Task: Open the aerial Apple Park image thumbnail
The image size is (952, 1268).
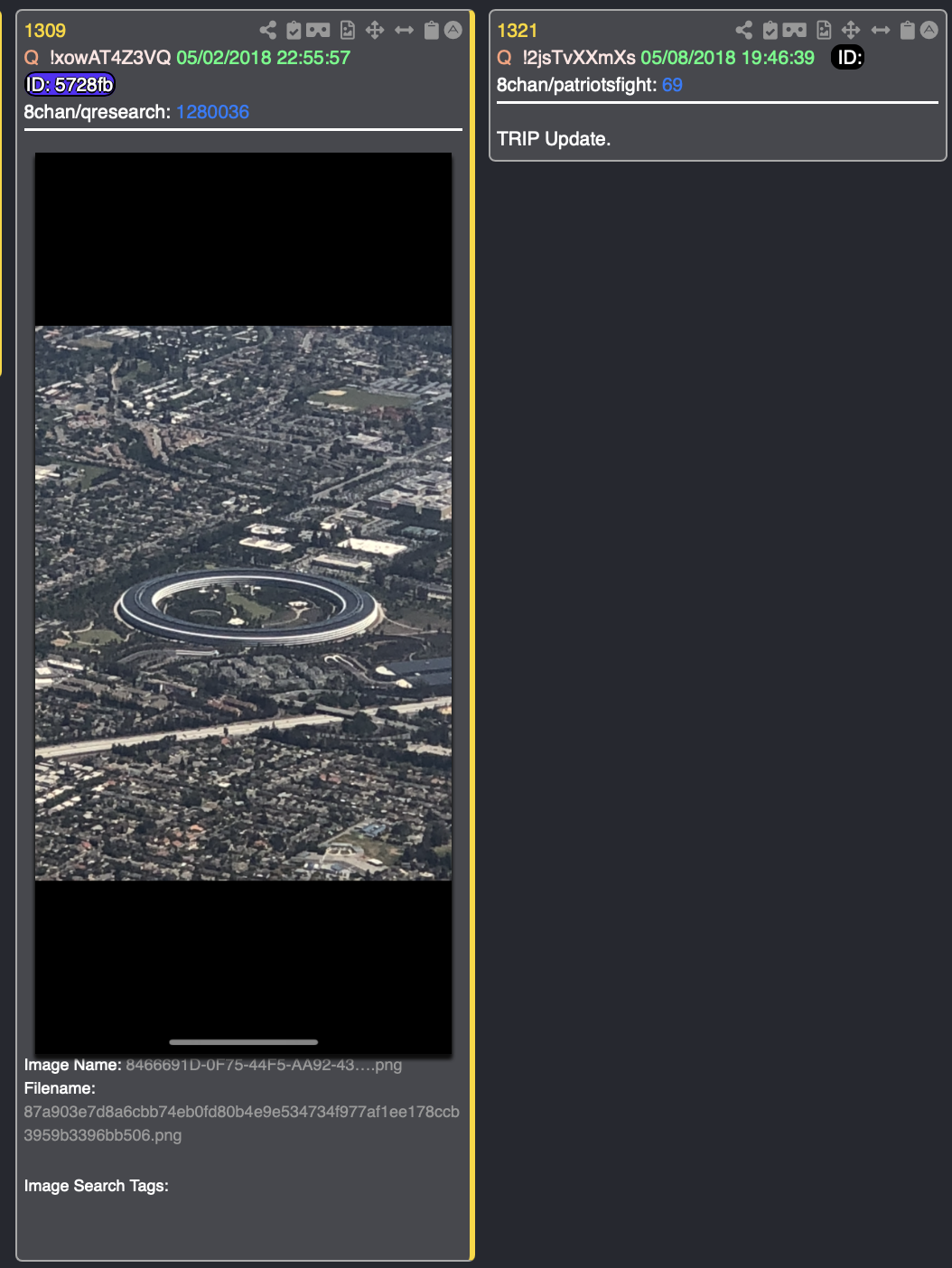Action: click(x=243, y=602)
